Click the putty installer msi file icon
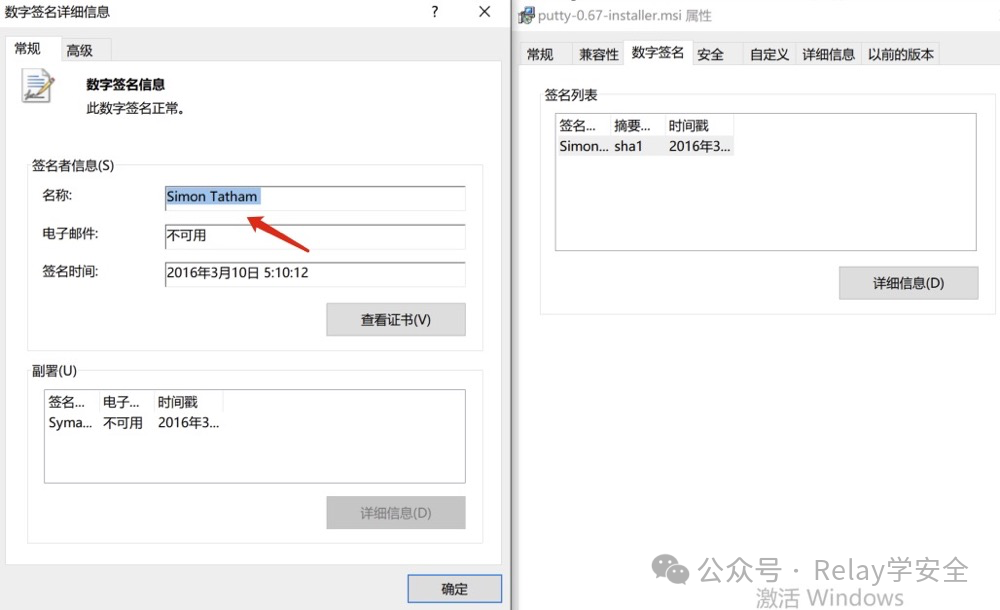 click(526, 15)
